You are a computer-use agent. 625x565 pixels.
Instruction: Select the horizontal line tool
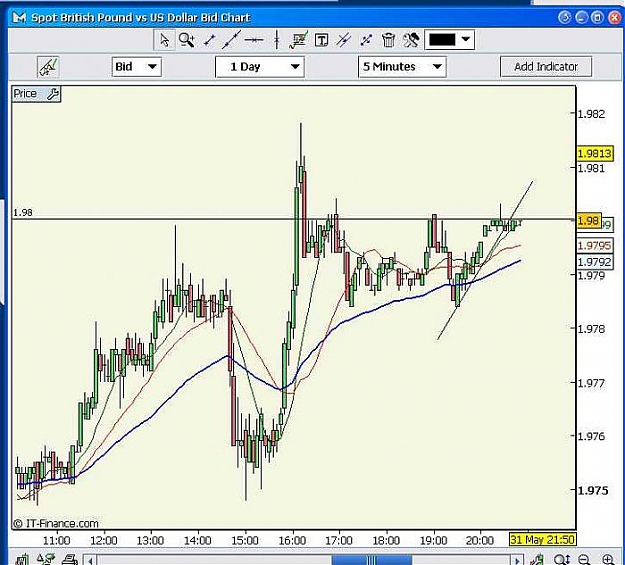pos(254,40)
